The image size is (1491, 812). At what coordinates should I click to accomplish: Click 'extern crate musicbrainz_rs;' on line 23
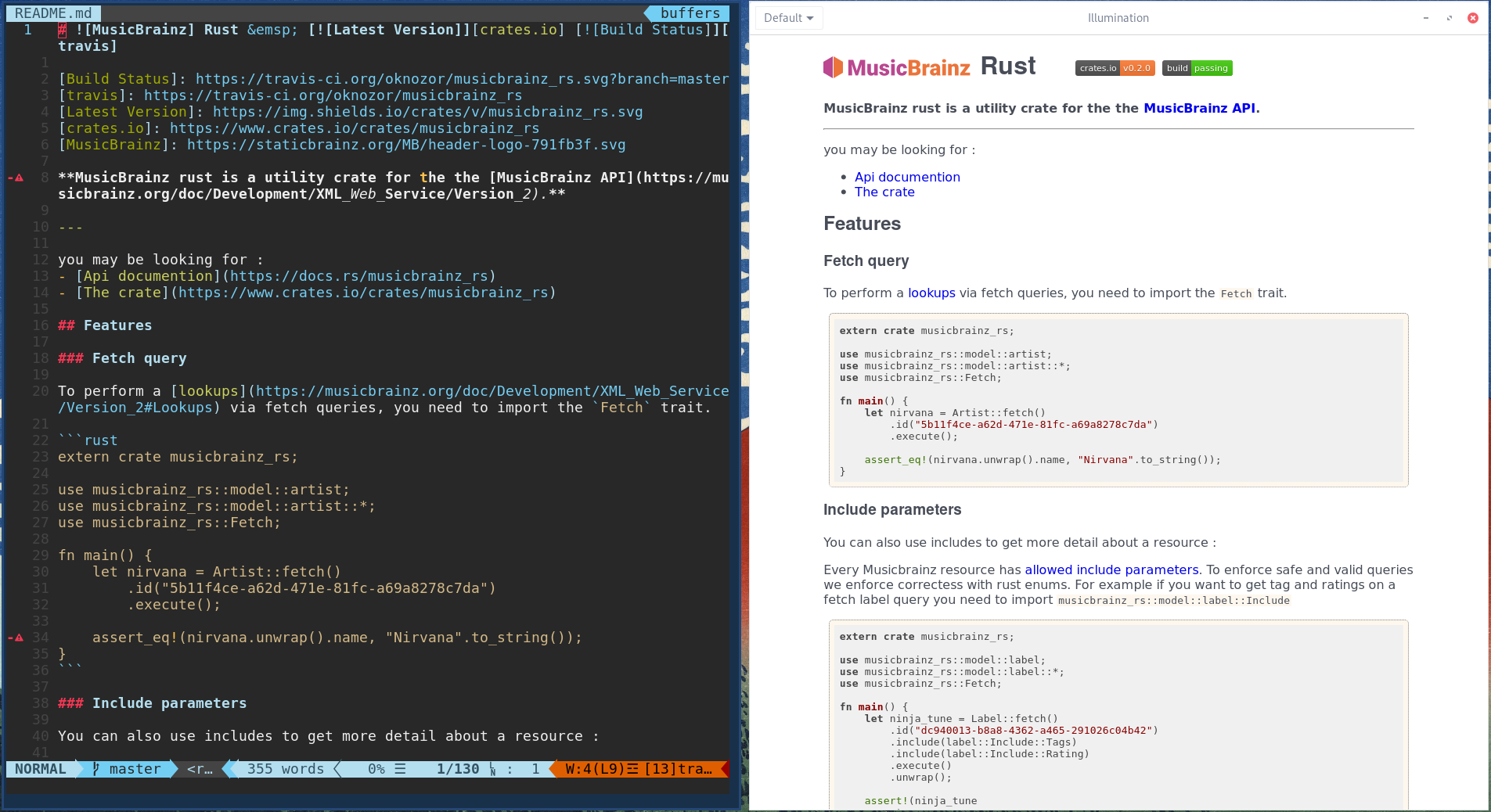tap(178, 457)
